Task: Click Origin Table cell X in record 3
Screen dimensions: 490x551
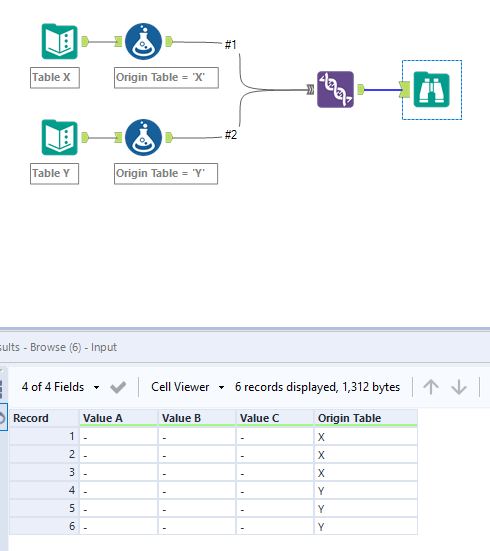Action: (x=366, y=472)
